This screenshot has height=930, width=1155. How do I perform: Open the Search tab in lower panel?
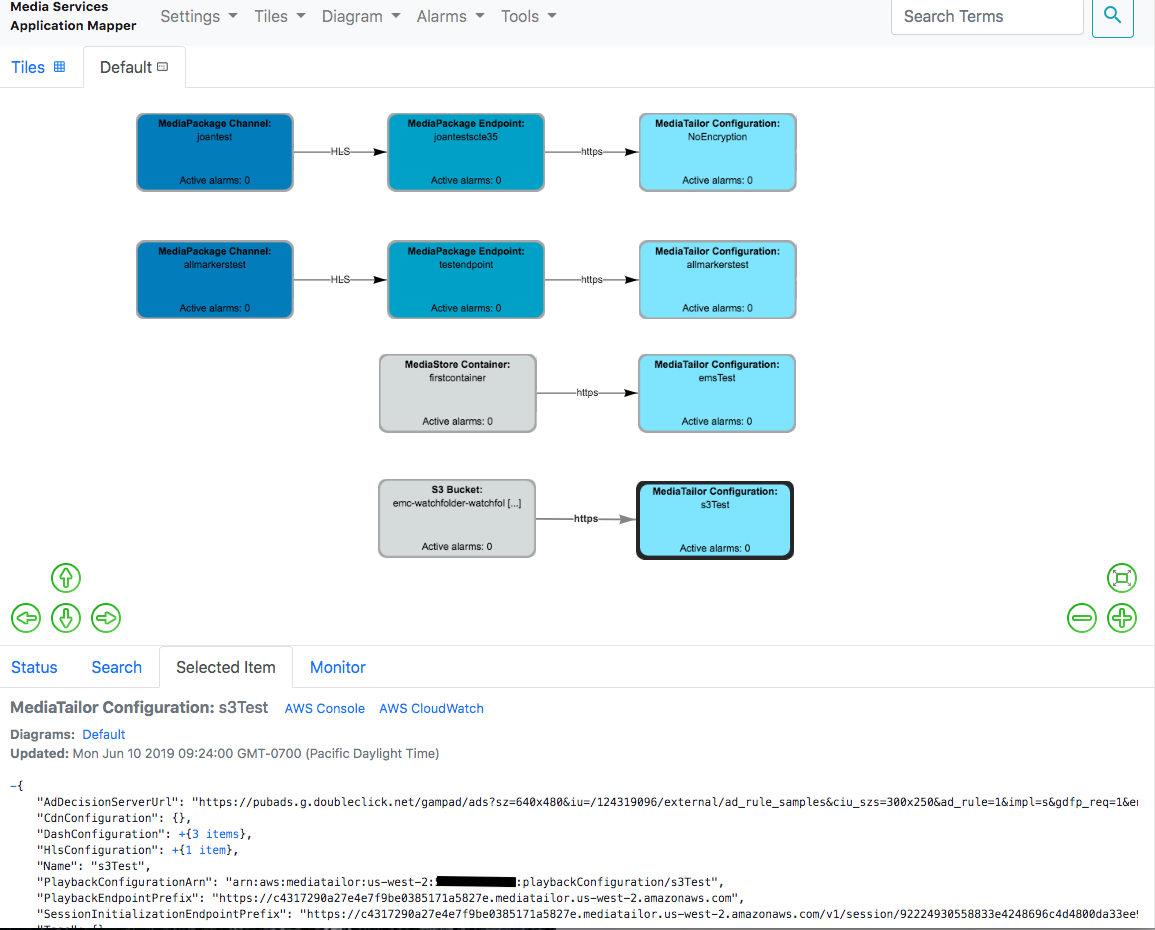[116, 667]
